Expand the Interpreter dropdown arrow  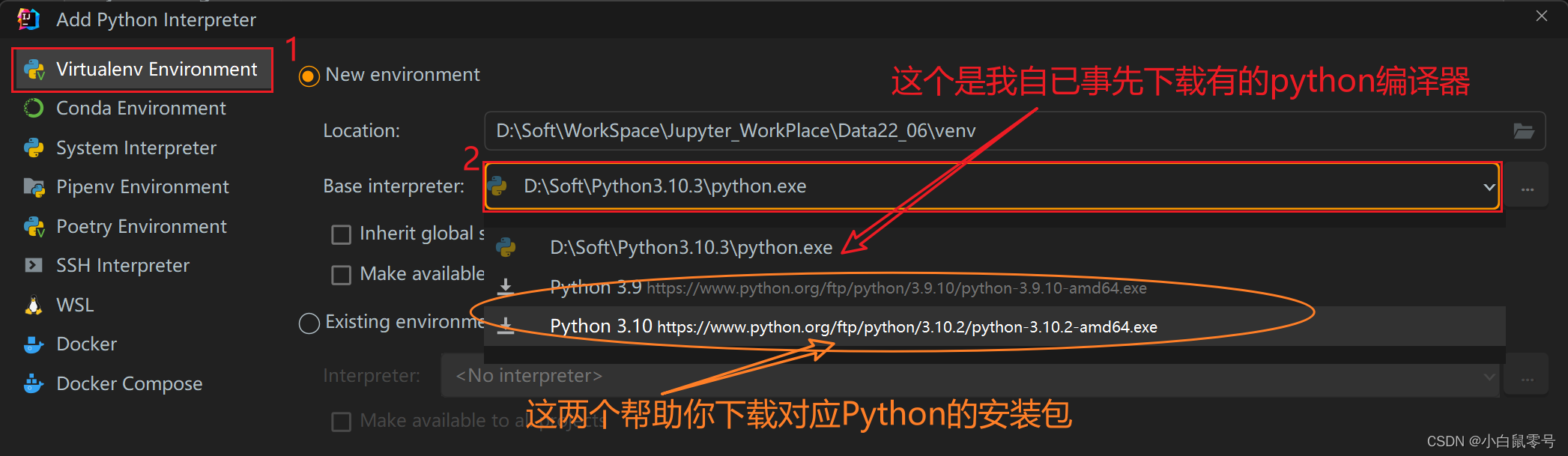pos(1489,377)
